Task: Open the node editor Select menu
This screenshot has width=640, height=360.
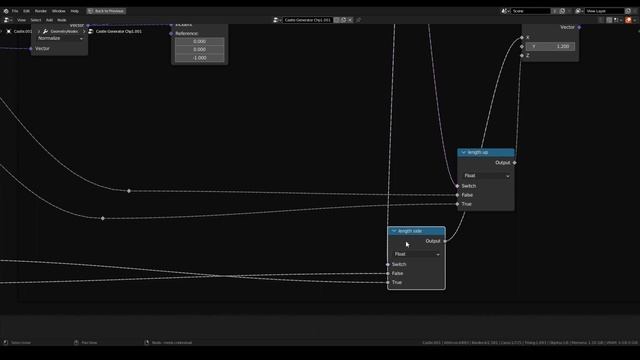Action: pos(36,20)
